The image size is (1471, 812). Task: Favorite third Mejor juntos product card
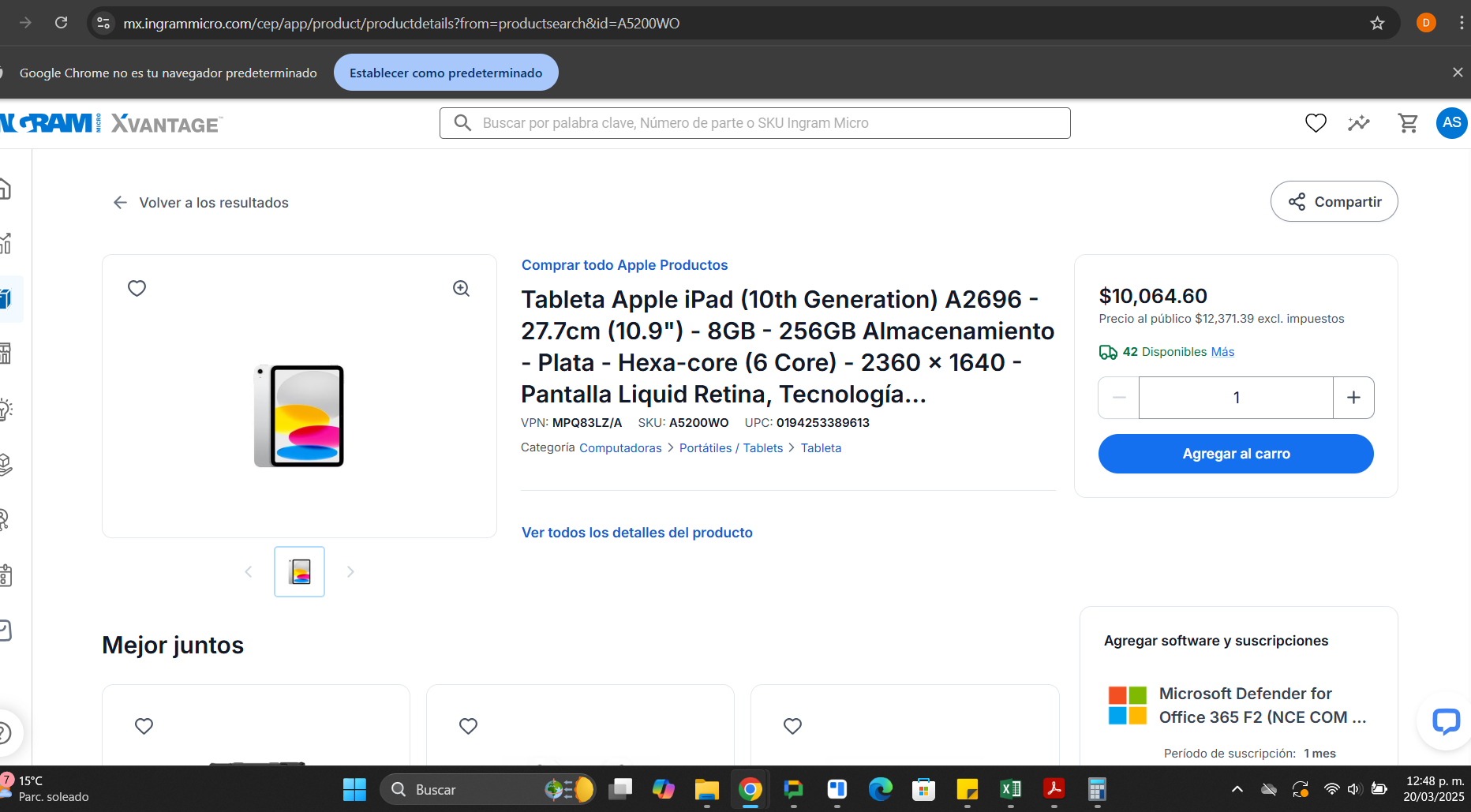793,726
